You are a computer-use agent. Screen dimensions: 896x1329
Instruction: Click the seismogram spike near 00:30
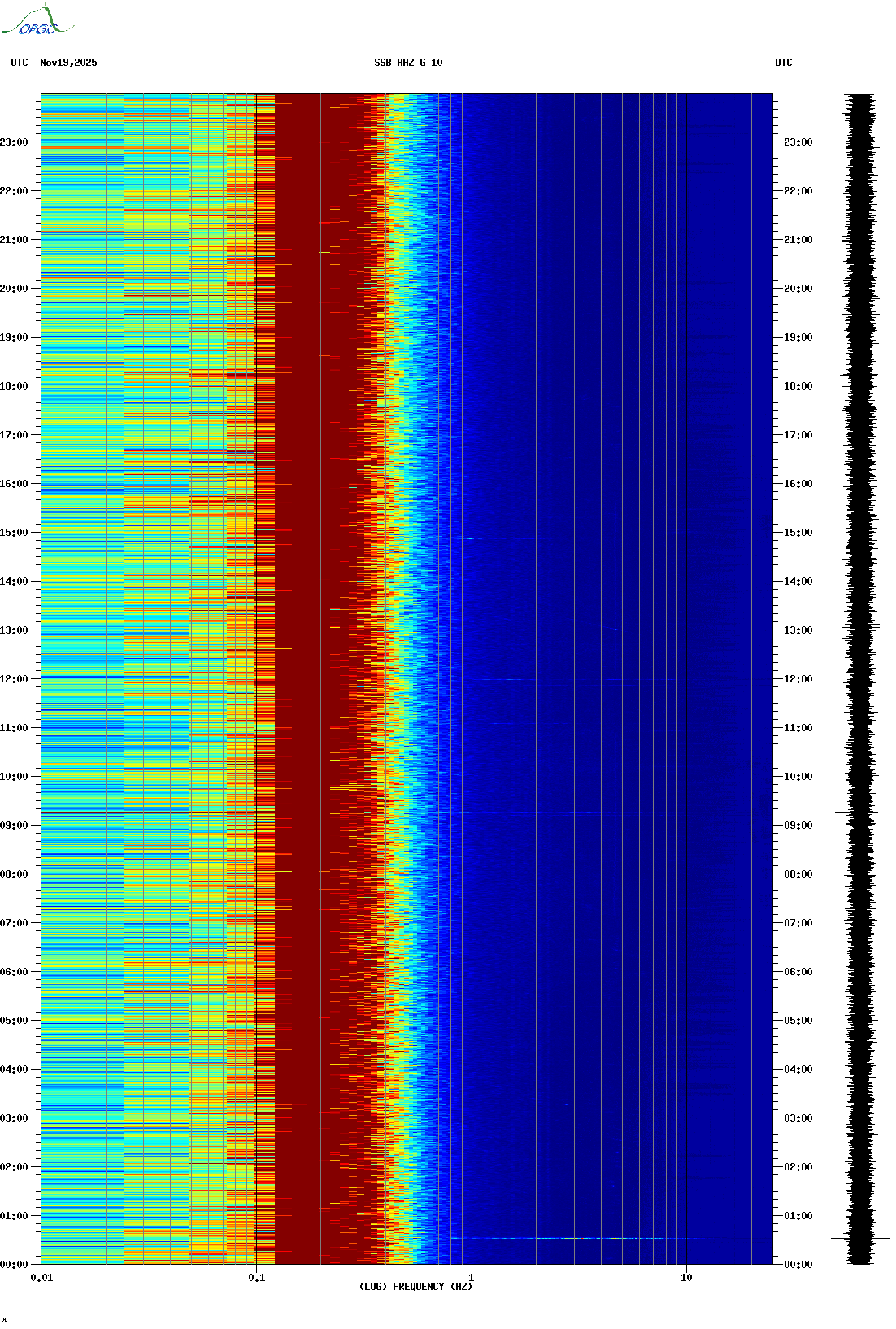(x=860, y=1238)
